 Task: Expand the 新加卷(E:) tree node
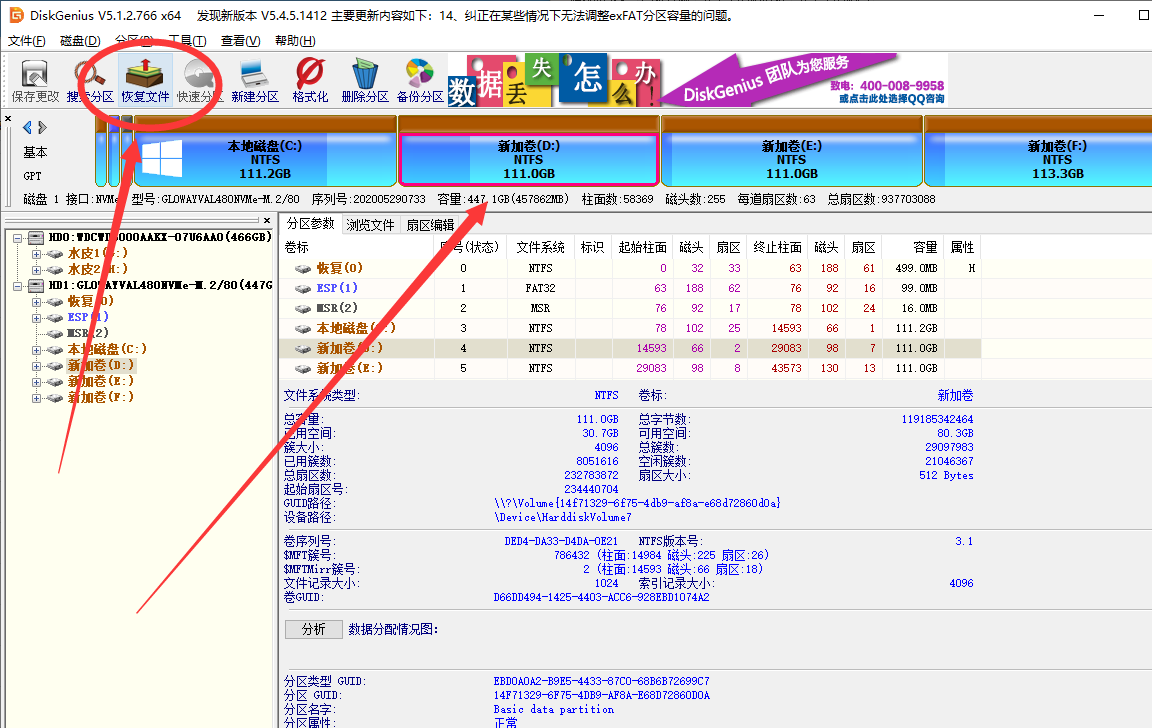(36, 382)
